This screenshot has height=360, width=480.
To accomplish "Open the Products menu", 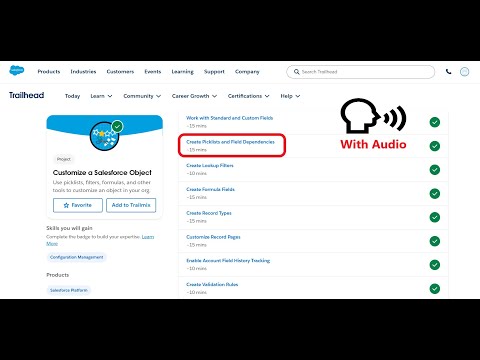I will 49,72.
